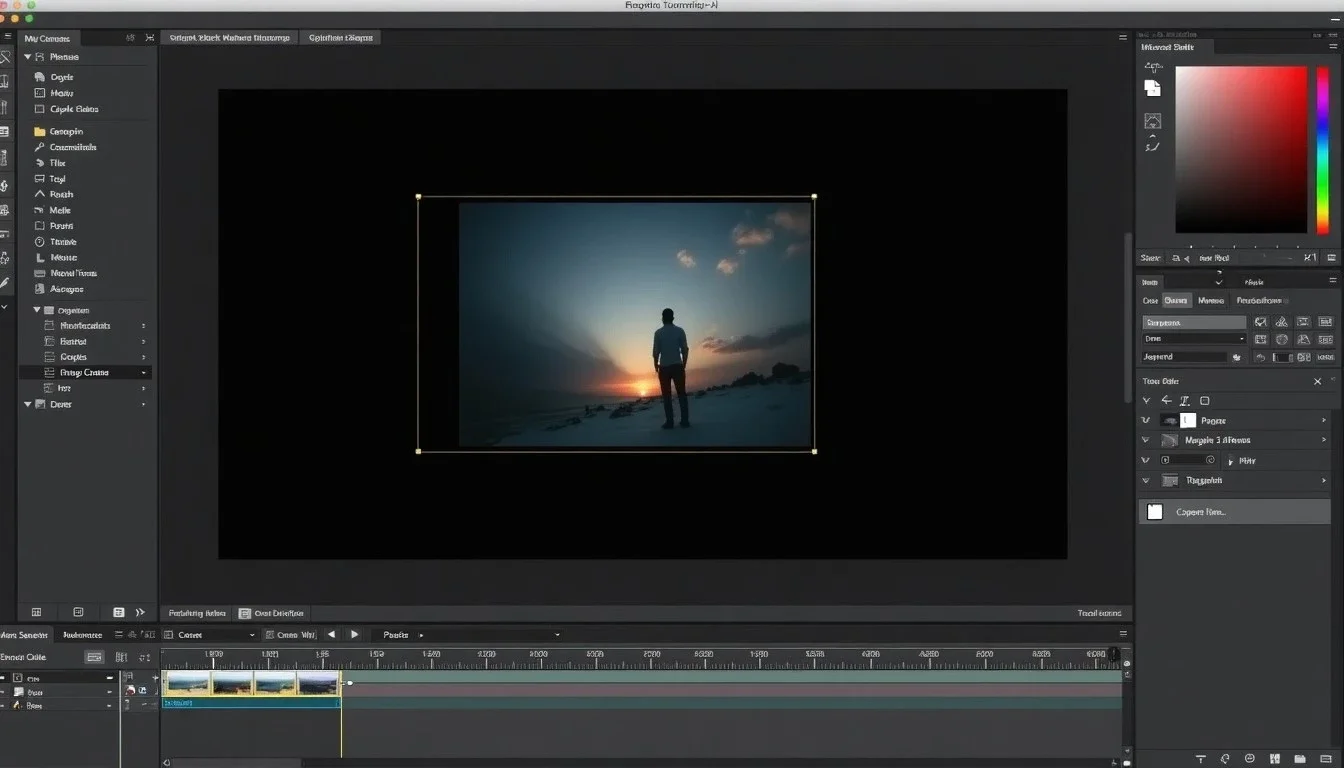
Task: Click the grid icon at bottom of left panel
Action: coord(37,612)
